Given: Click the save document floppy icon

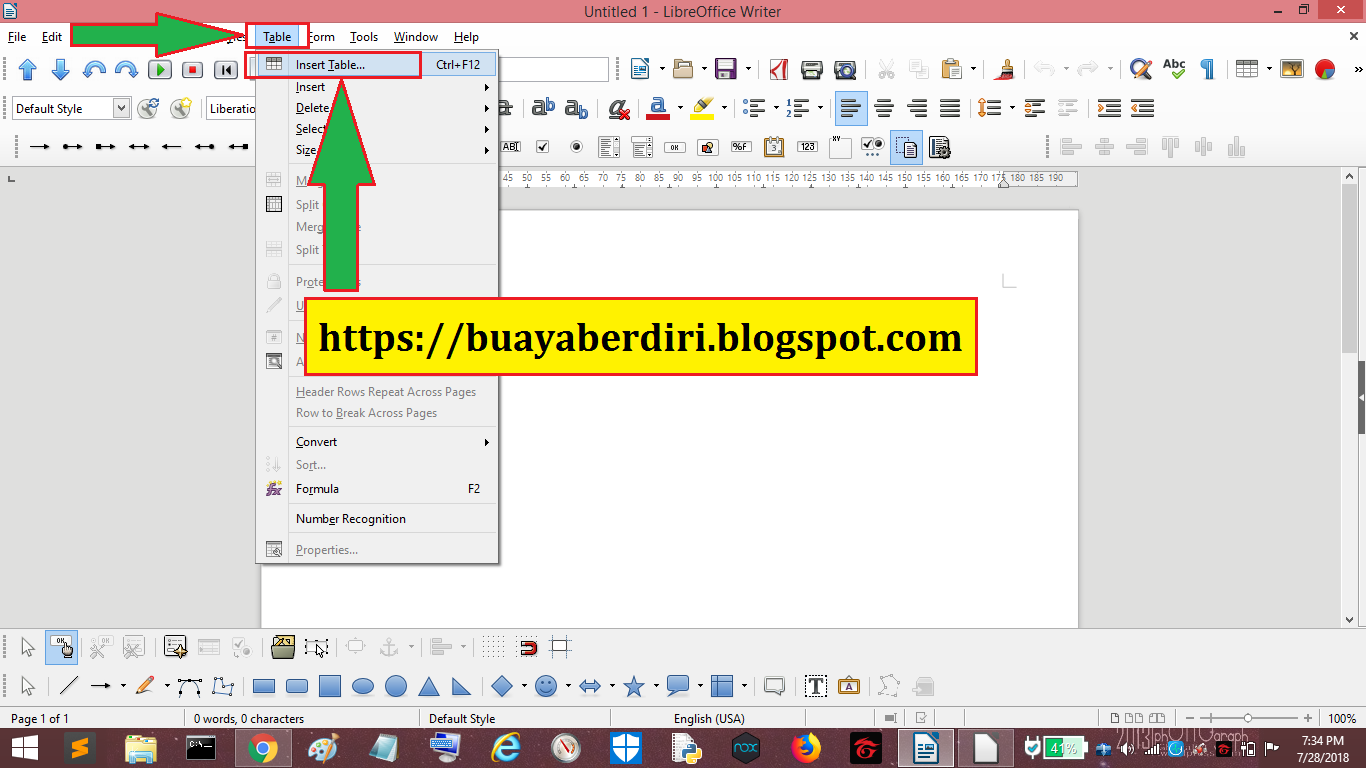Looking at the screenshot, I should pyautogui.click(x=726, y=69).
